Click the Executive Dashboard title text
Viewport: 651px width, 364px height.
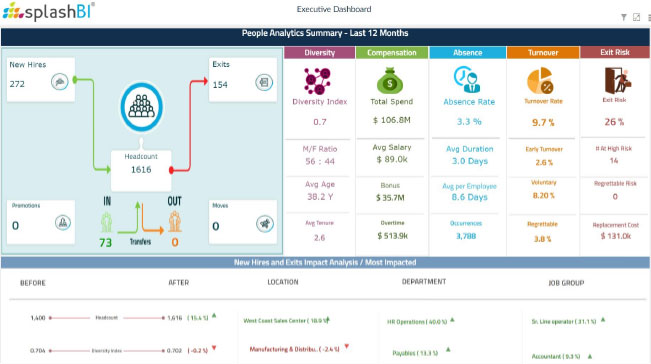[334, 9]
